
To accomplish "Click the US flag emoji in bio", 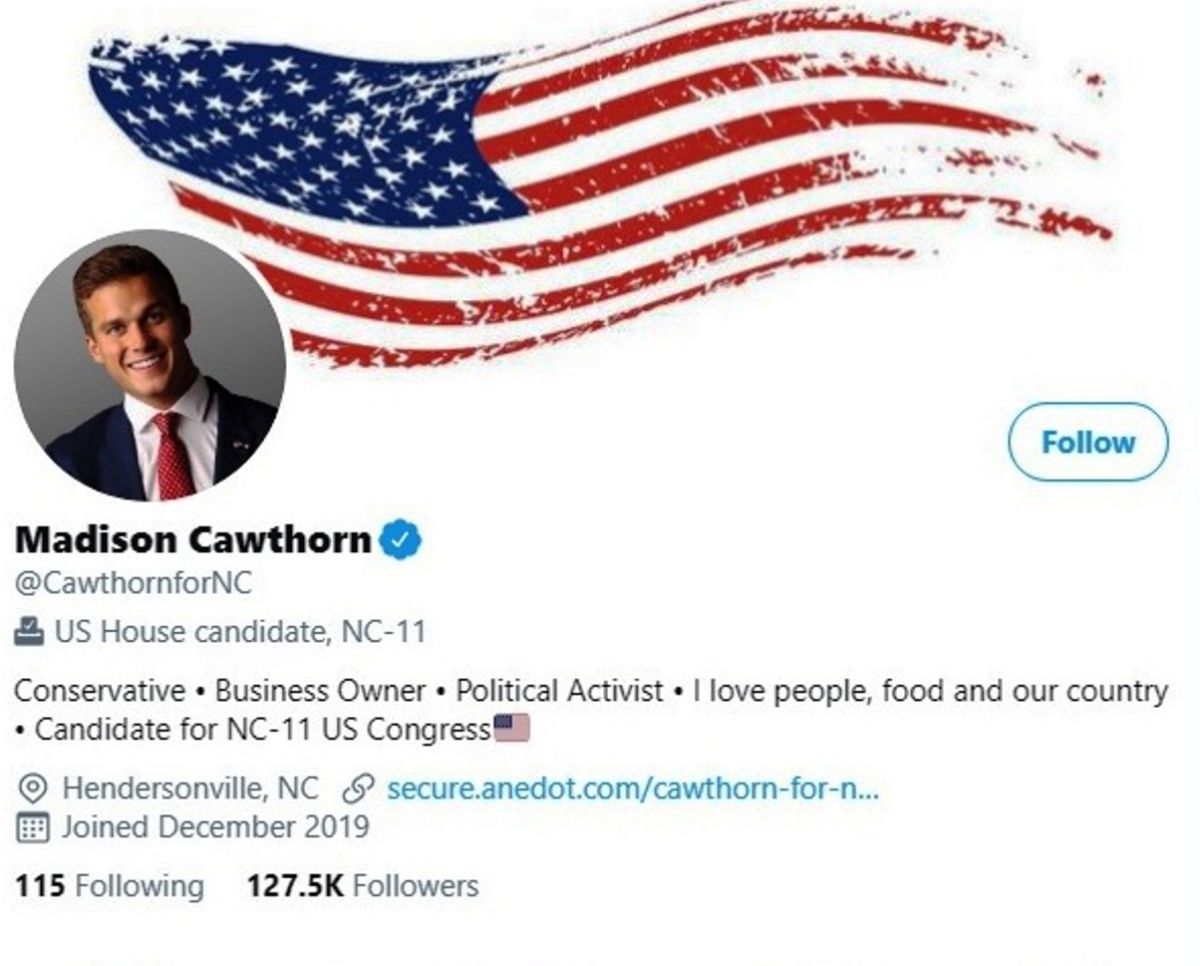I will pyautogui.click(x=512, y=729).
